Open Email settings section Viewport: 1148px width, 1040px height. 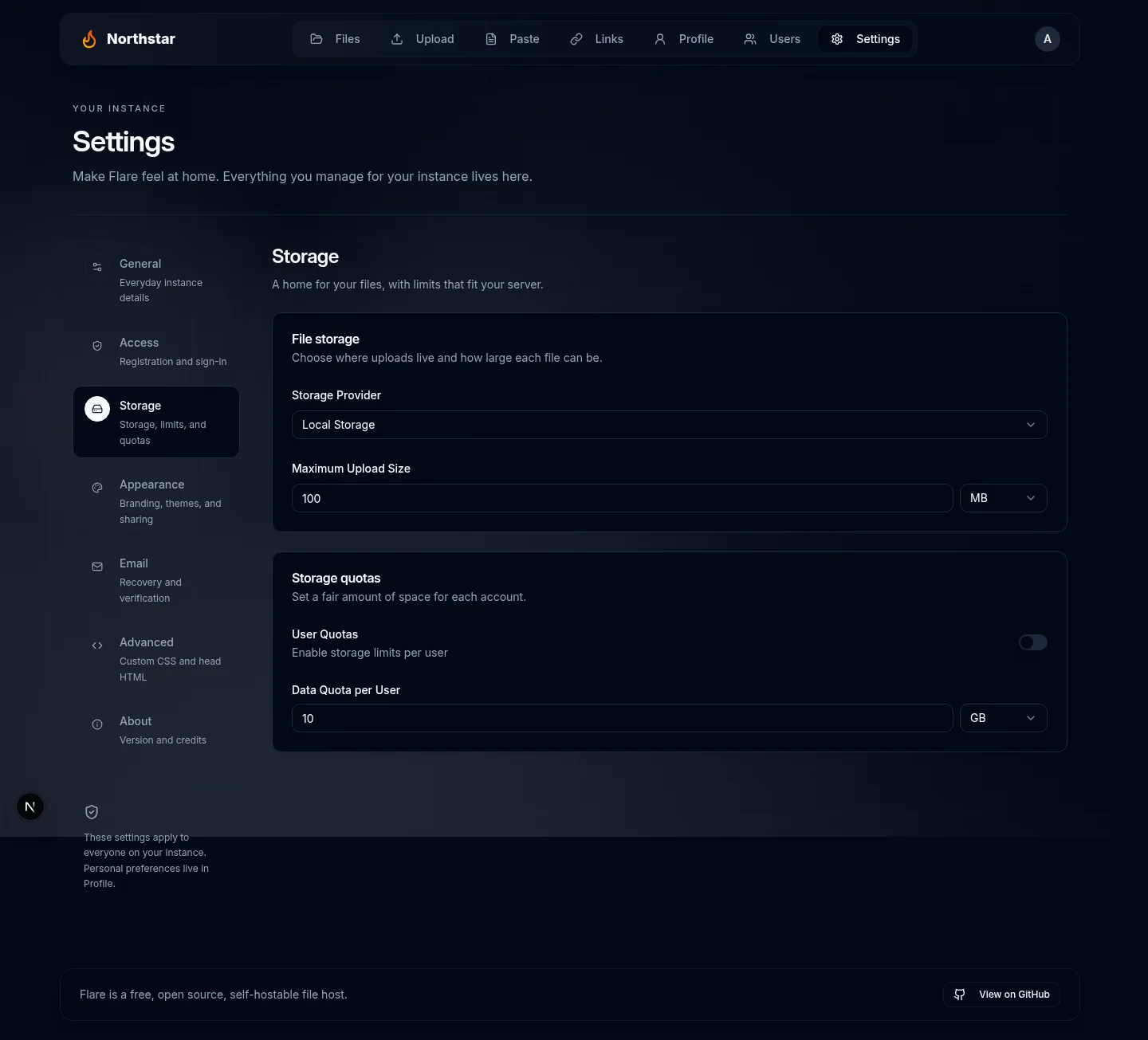156,580
